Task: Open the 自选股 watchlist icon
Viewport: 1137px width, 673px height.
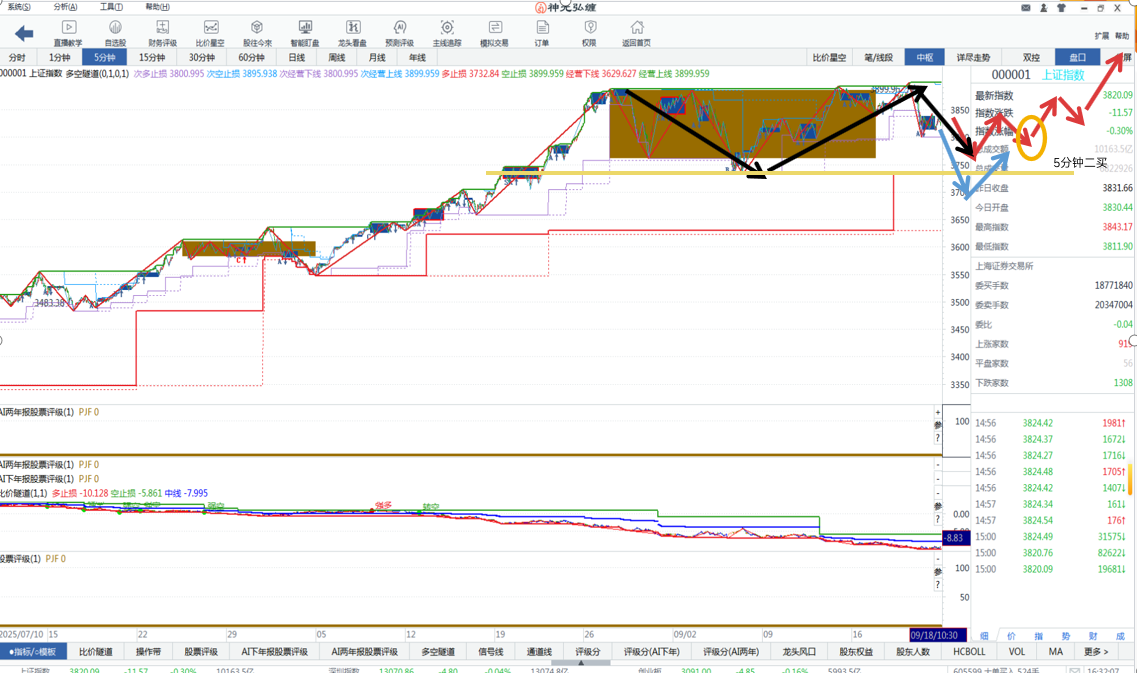Action: [115, 33]
